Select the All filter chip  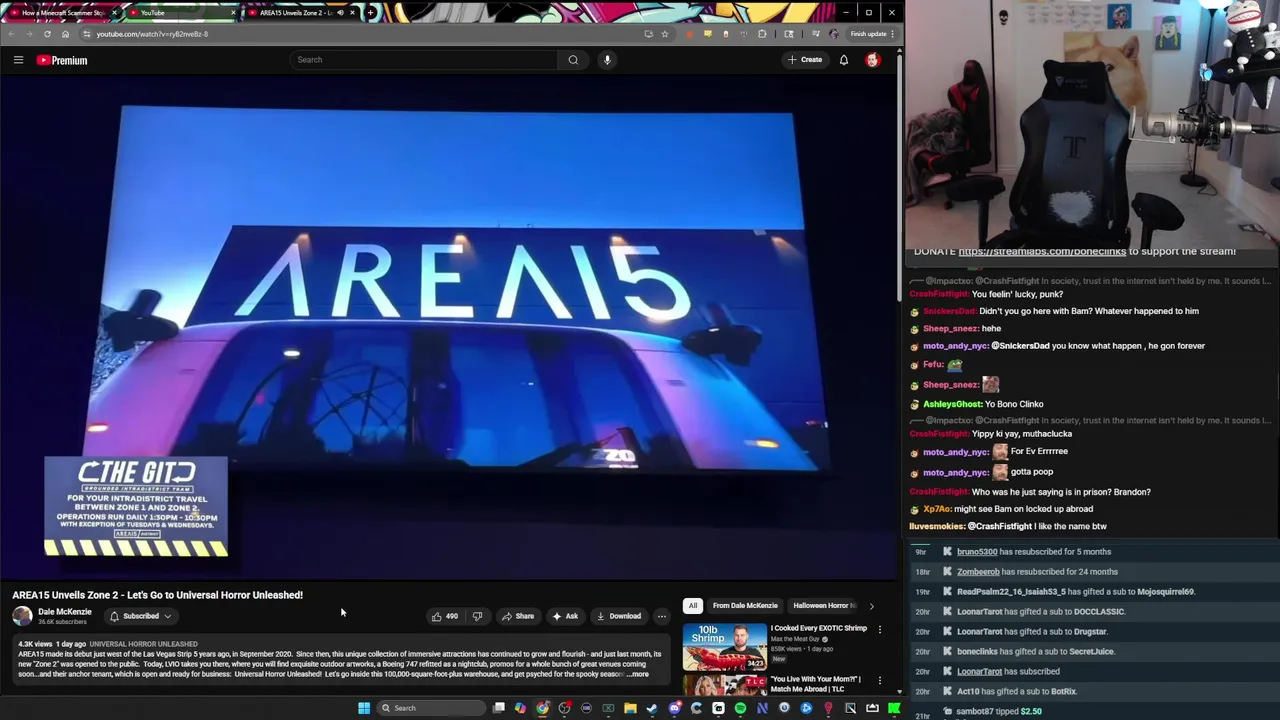click(x=692, y=605)
